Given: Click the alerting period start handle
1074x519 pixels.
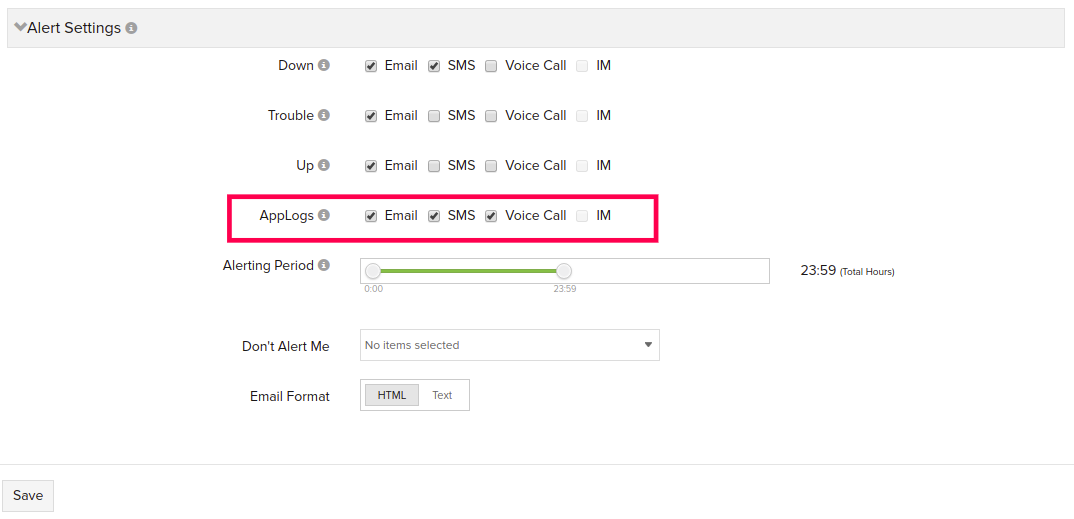Looking at the screenshot, I should [x=373, y=271].
